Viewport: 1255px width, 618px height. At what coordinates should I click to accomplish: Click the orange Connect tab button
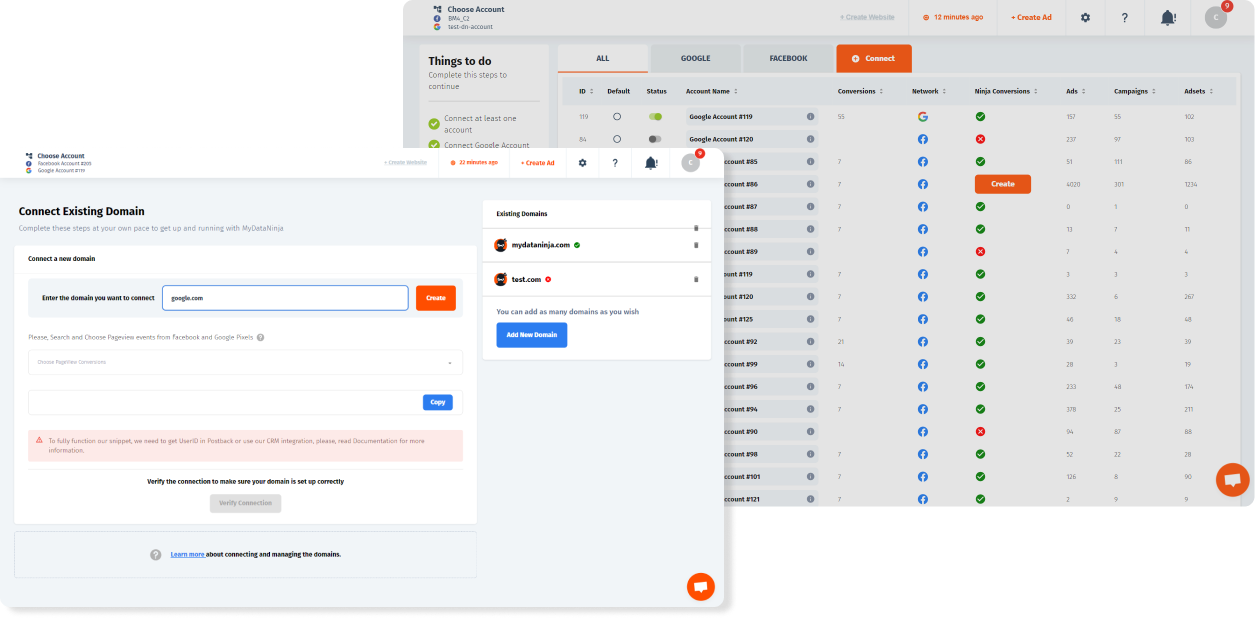(874, 58)
